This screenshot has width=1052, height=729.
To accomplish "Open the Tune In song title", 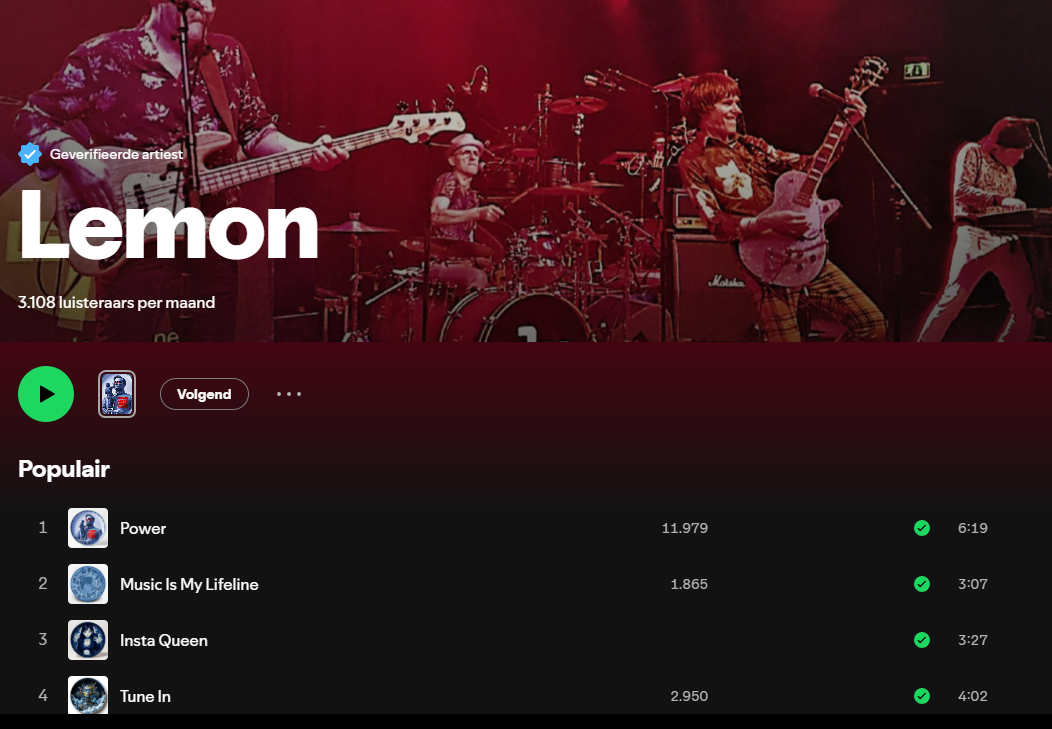I will [146, 696].
